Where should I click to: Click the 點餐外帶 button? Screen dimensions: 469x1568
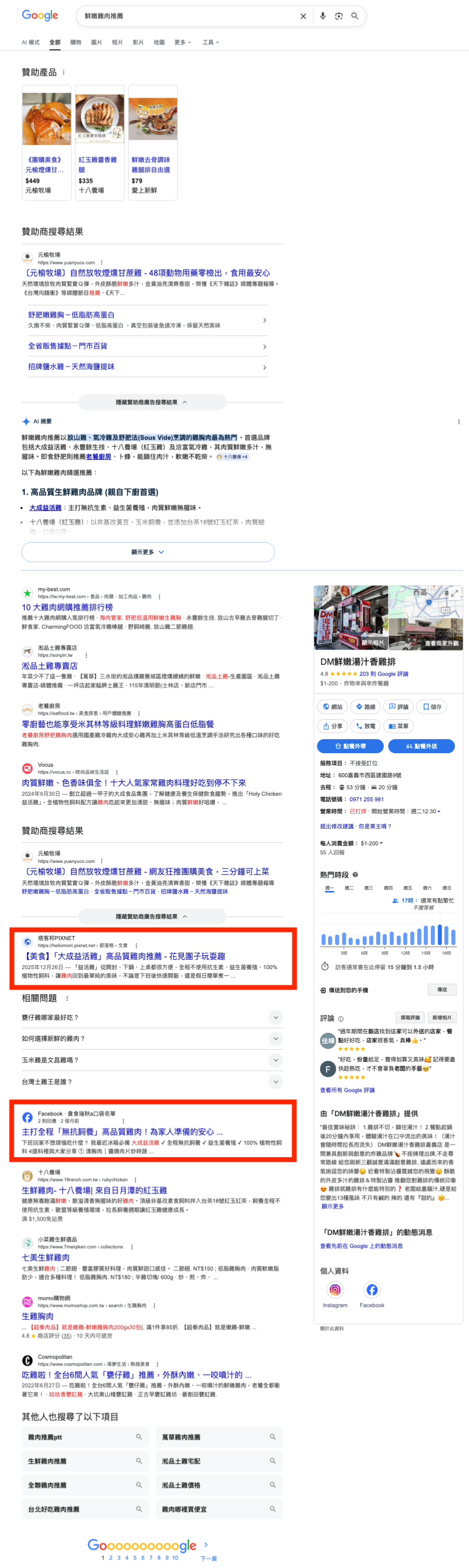pyautogui.click(x=350, y=746)
